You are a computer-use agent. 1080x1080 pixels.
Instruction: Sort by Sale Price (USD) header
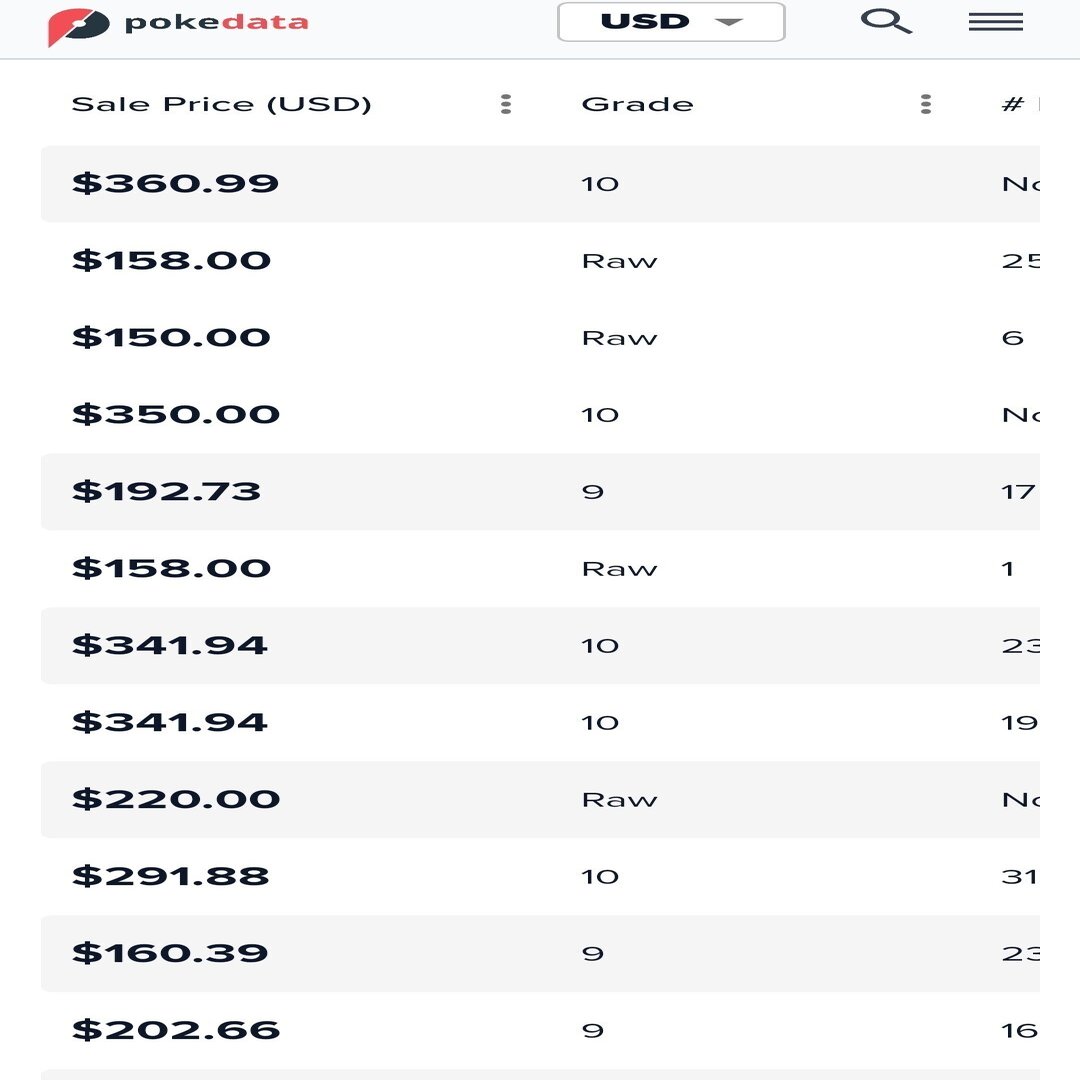click(221, 104)
